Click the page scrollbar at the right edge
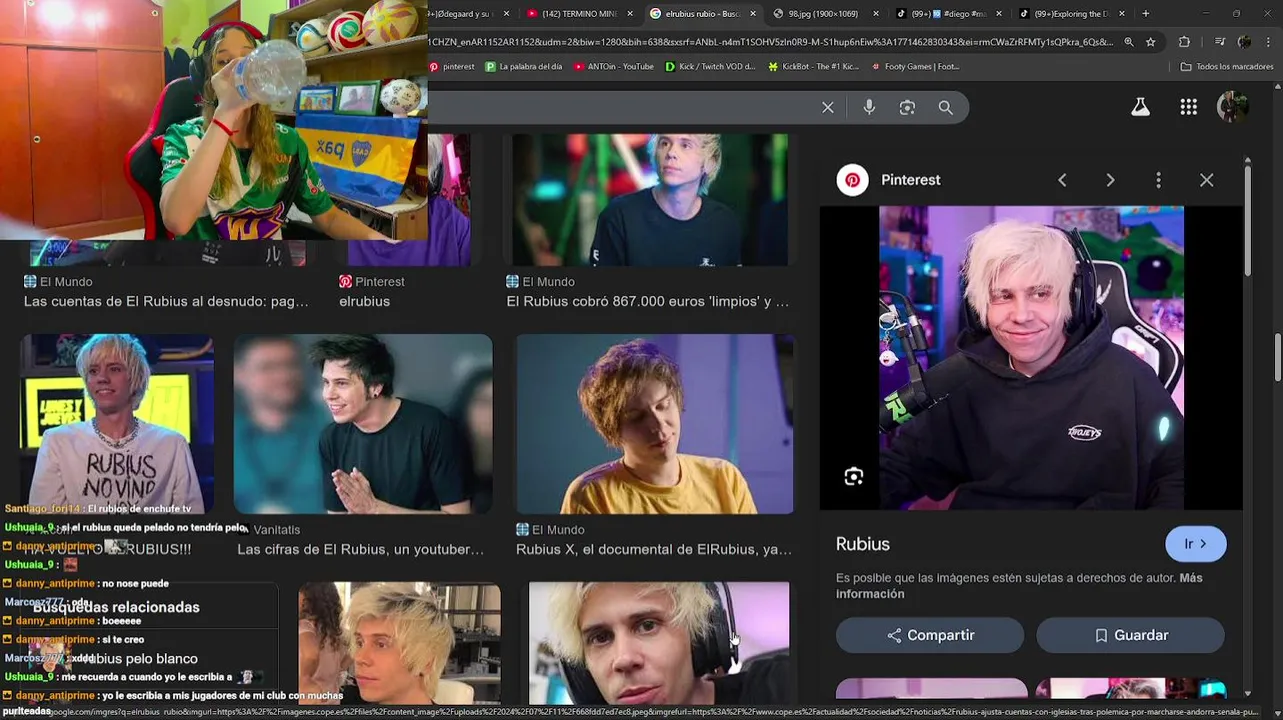Viewport: 1283px width, 720px height. point(1278,358)
